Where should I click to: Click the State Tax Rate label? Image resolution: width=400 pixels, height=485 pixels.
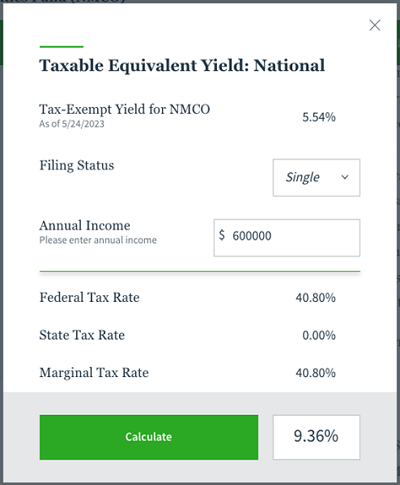pos(82,335)
